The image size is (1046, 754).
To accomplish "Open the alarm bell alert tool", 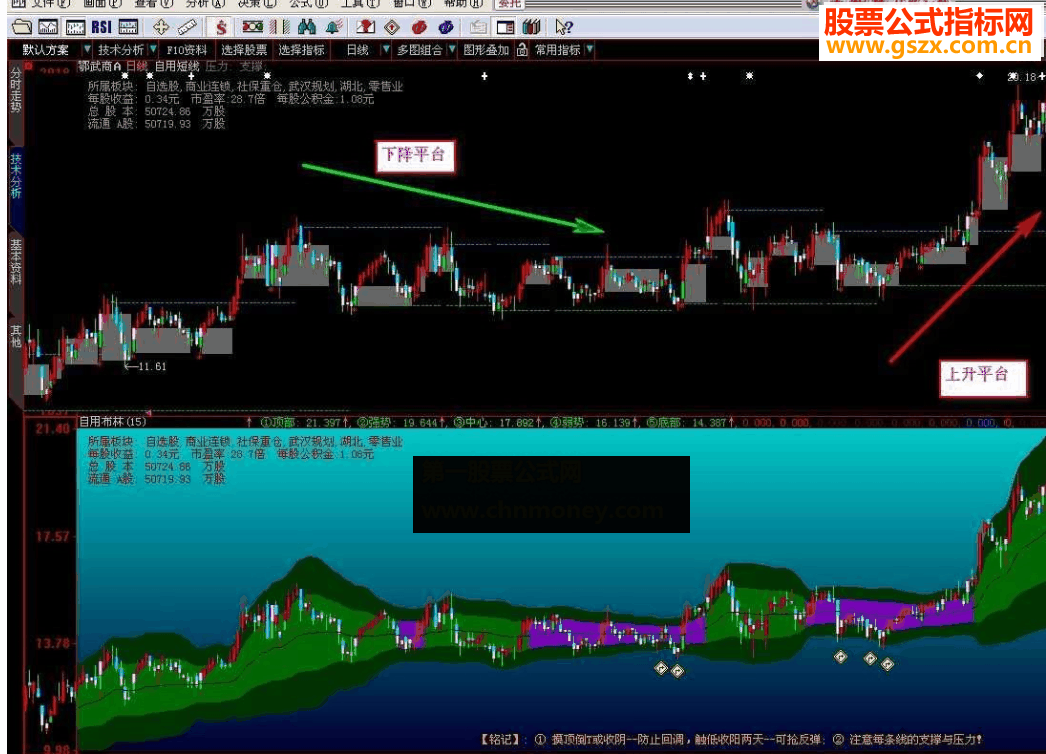I will (334, 27).
